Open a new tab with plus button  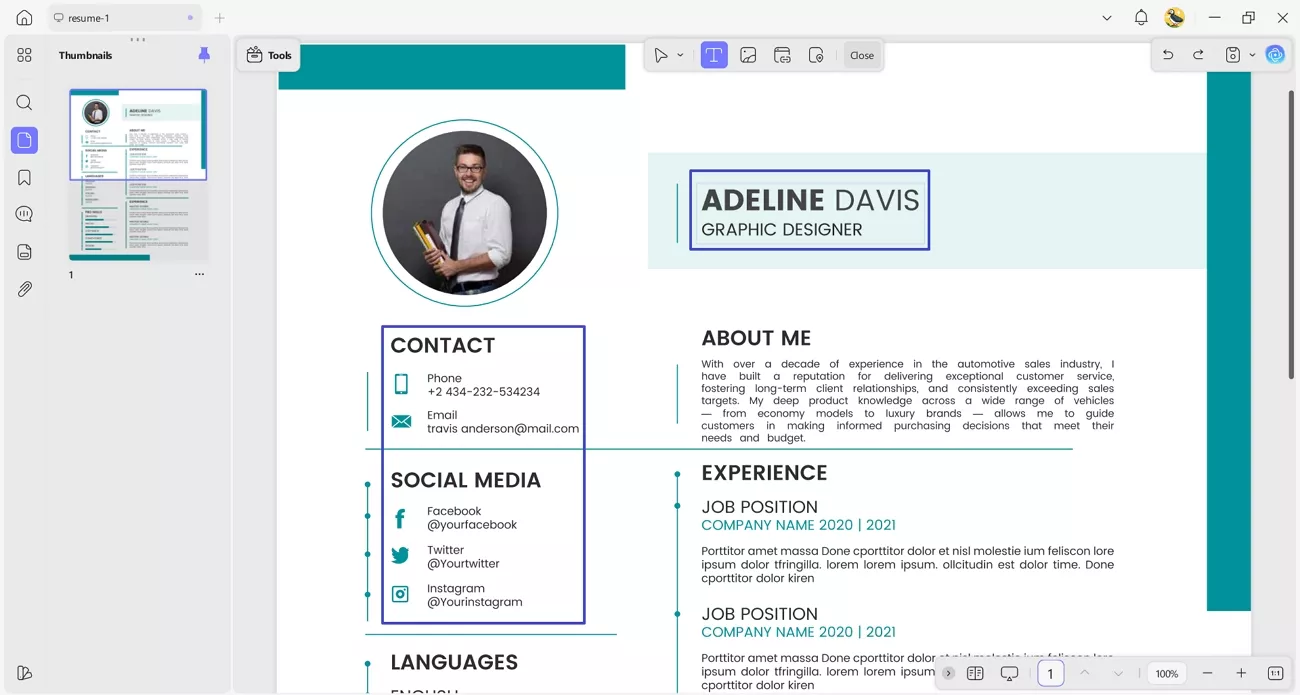click(220, 18)
